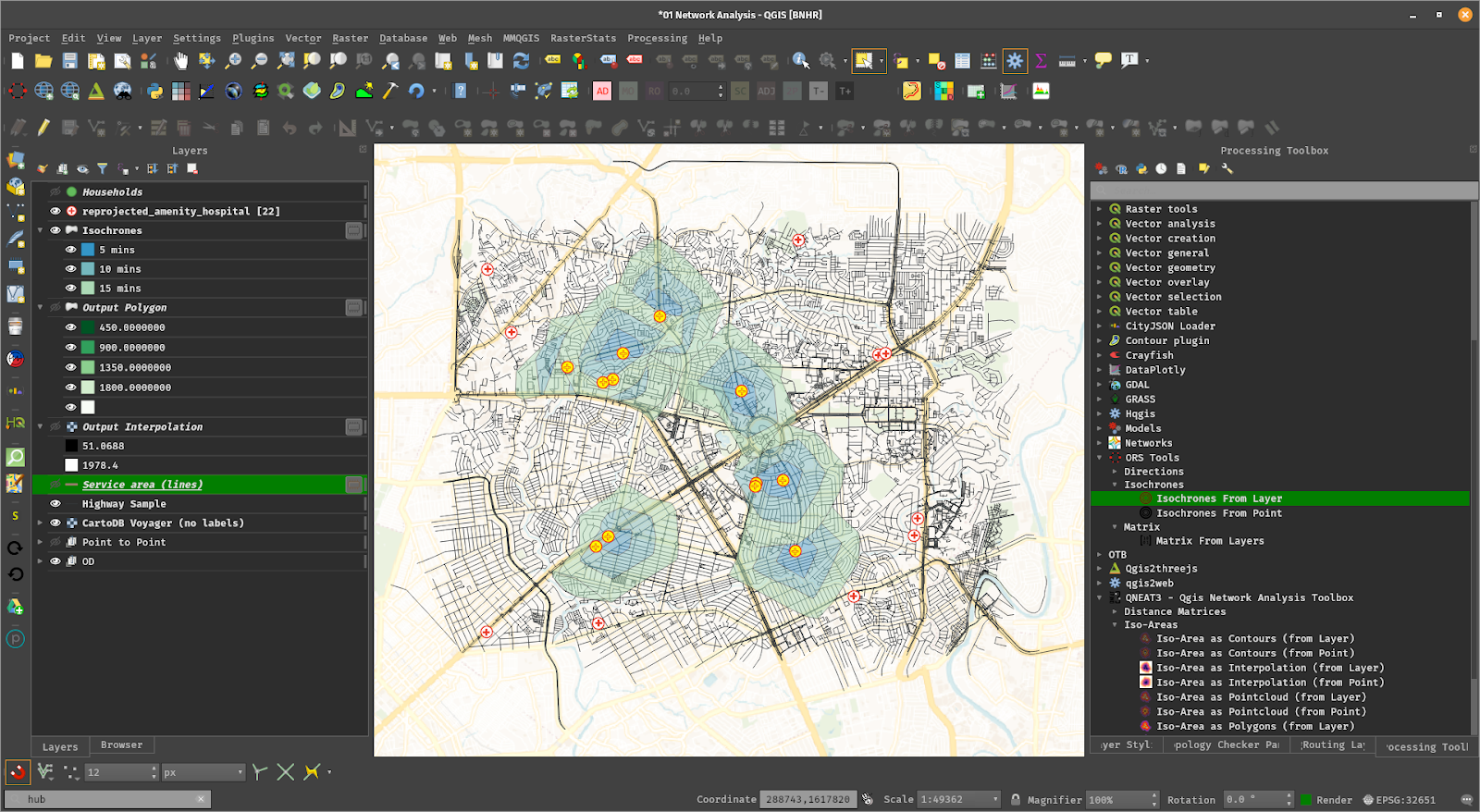Click the Refresh map icon
1480x812 pixels.
[522, 61]
